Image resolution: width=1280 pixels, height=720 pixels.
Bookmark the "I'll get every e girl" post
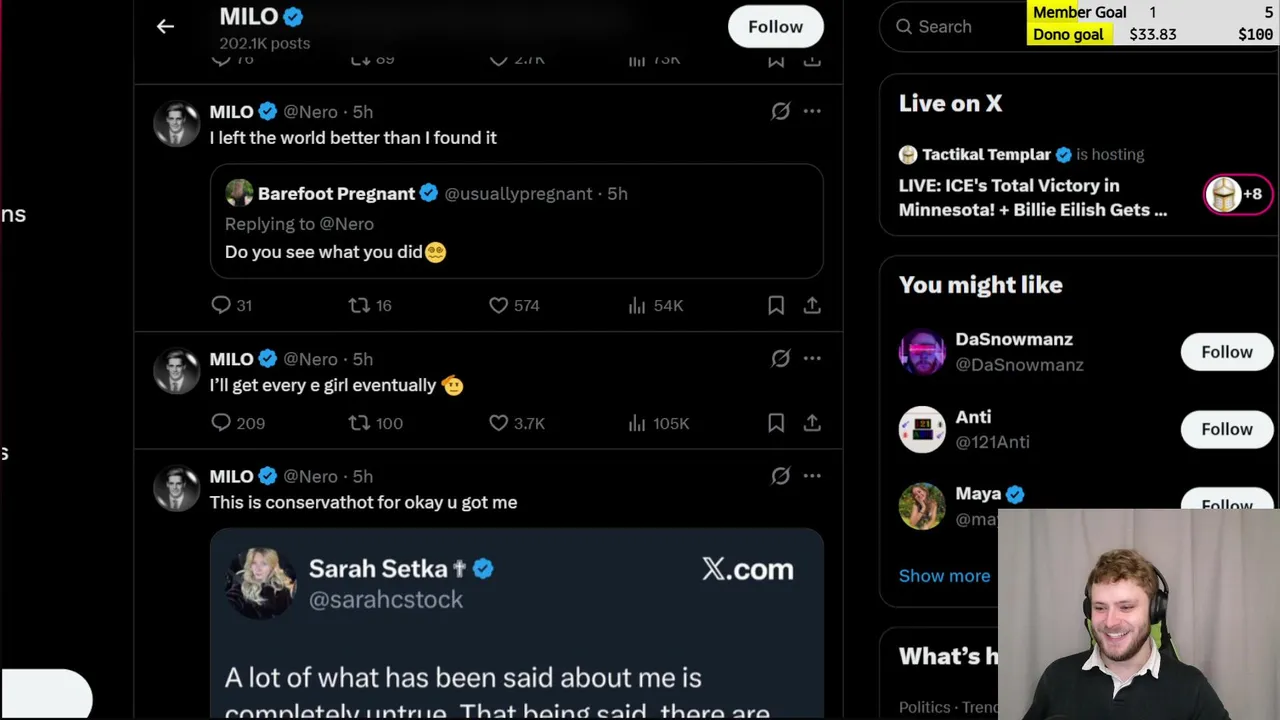(776, 423)
